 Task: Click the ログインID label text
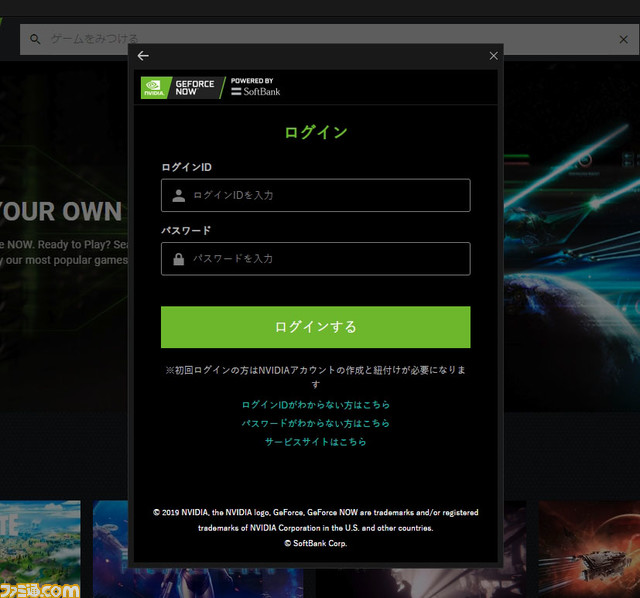point(186,167)
